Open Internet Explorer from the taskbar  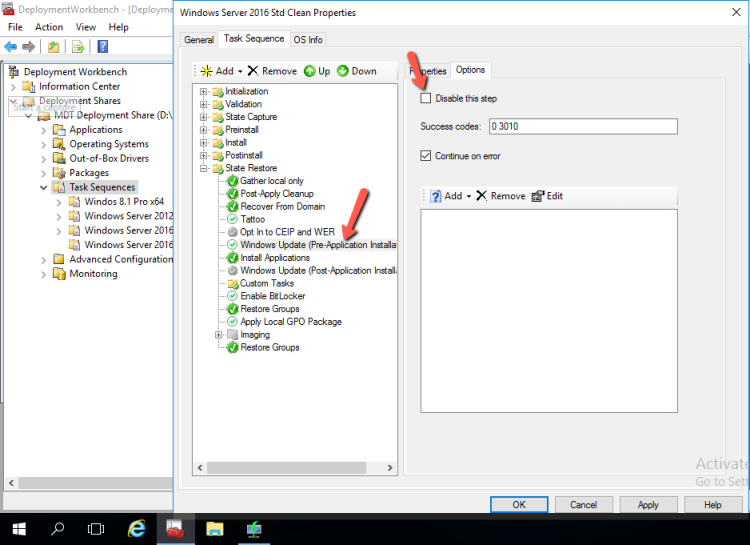pyautogui.click(x=136, y=528)
